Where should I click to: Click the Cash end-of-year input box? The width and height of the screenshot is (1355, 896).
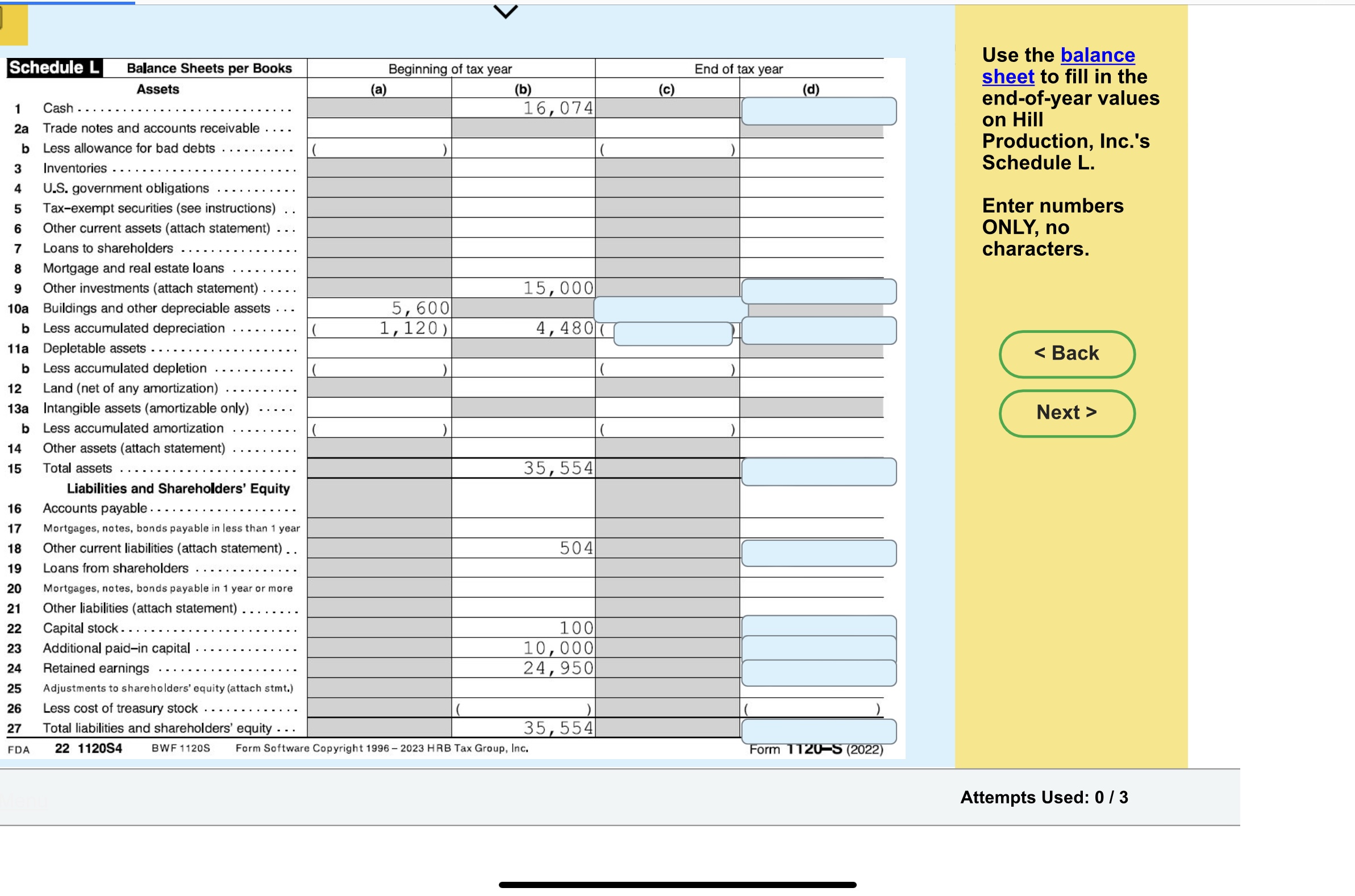tap(819, 111)
